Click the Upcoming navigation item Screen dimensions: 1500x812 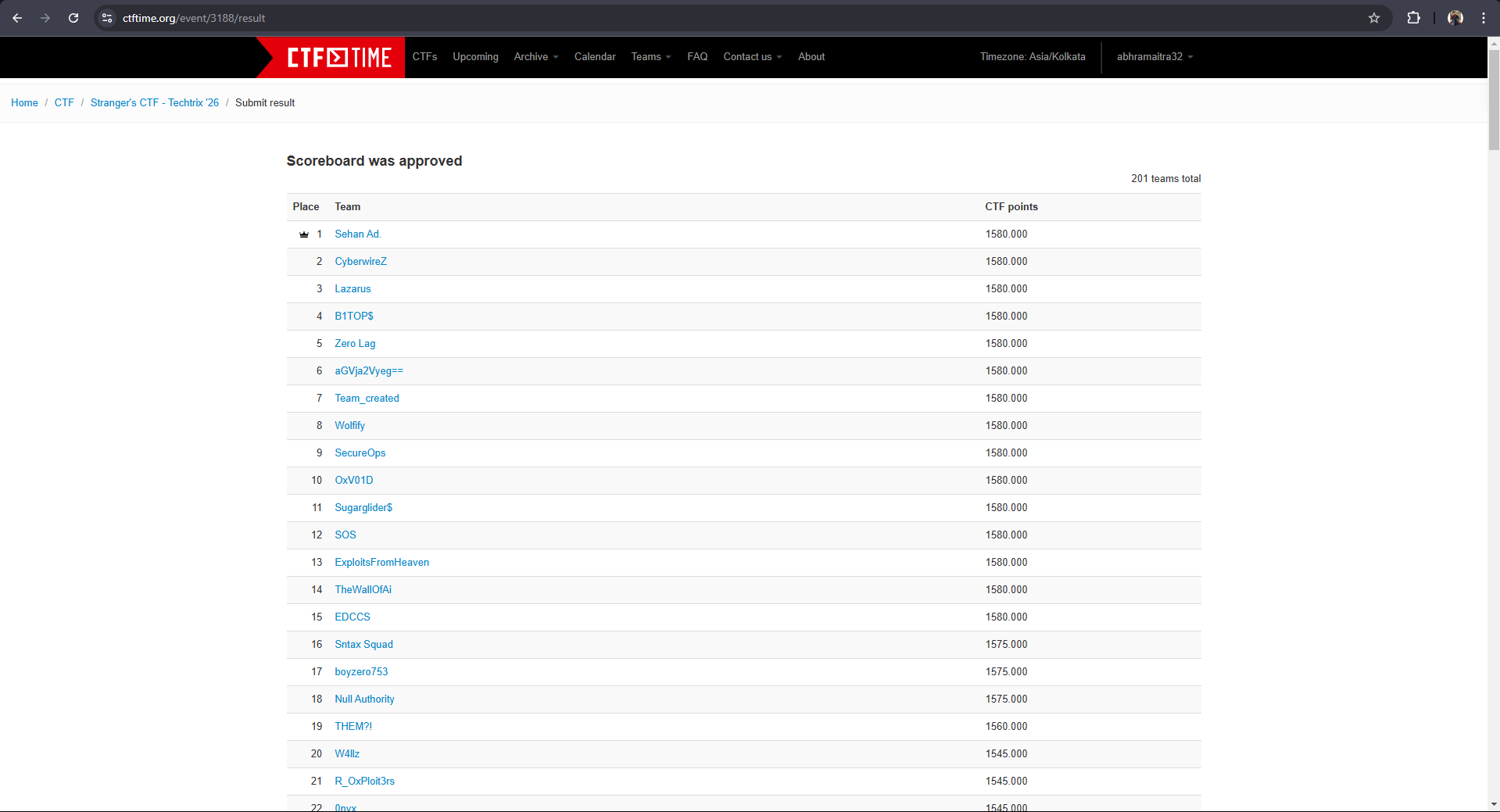pos(474,57)
